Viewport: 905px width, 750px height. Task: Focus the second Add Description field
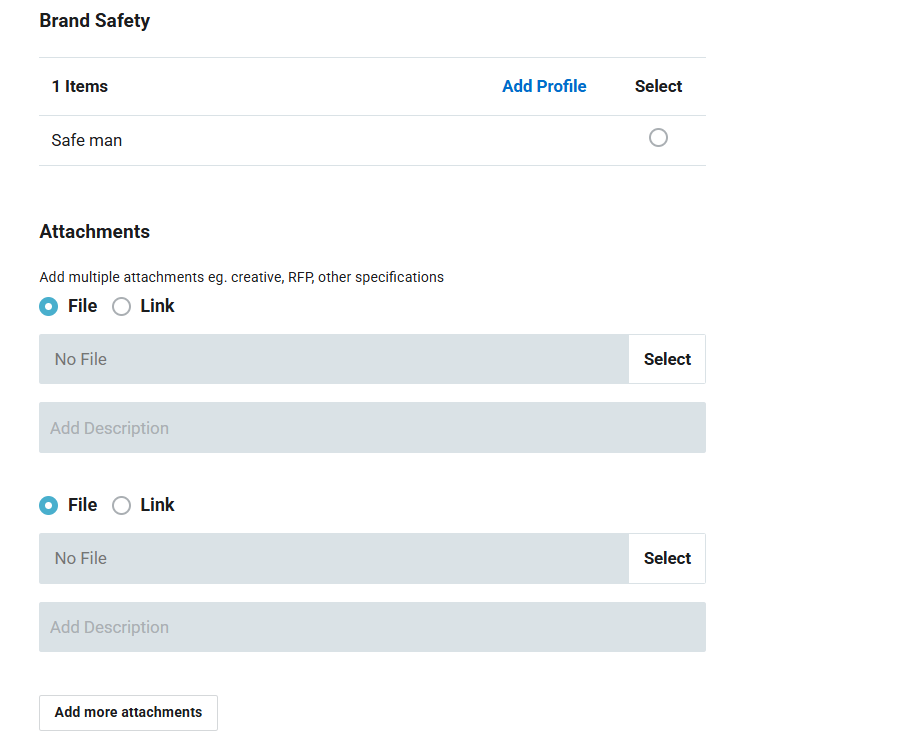tap(372, 627)
